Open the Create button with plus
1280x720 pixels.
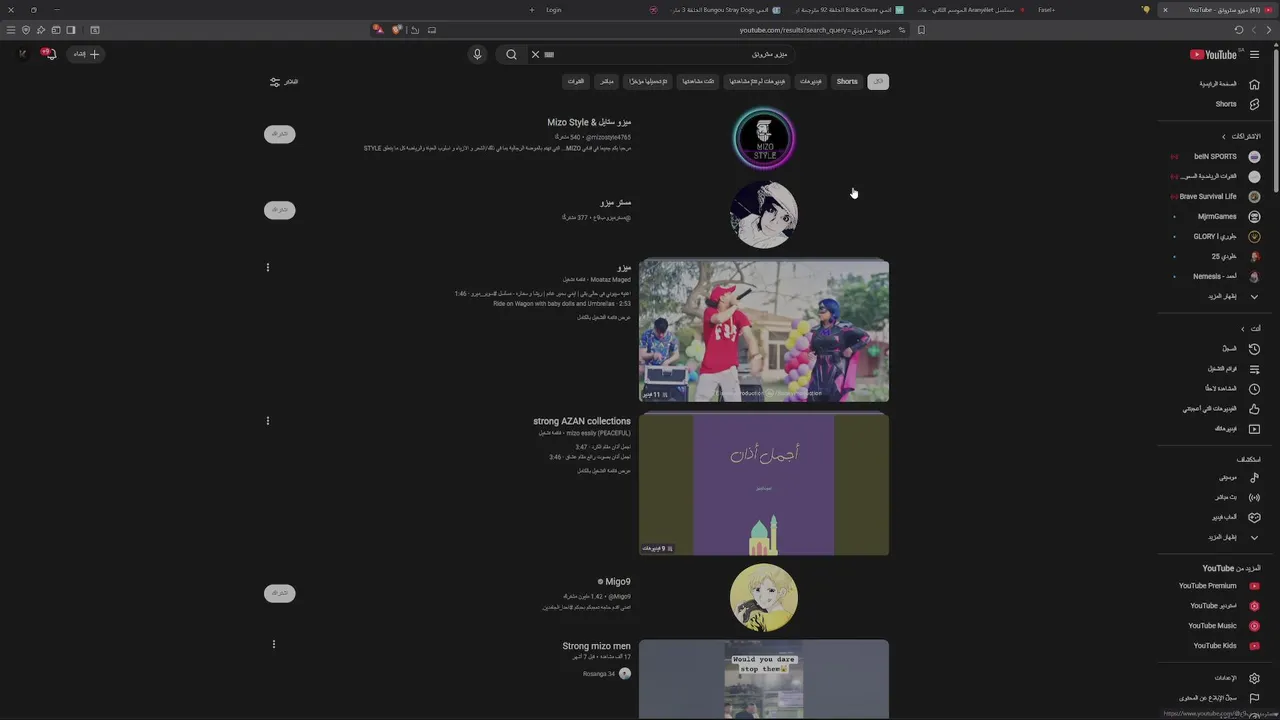pos(86,54)
